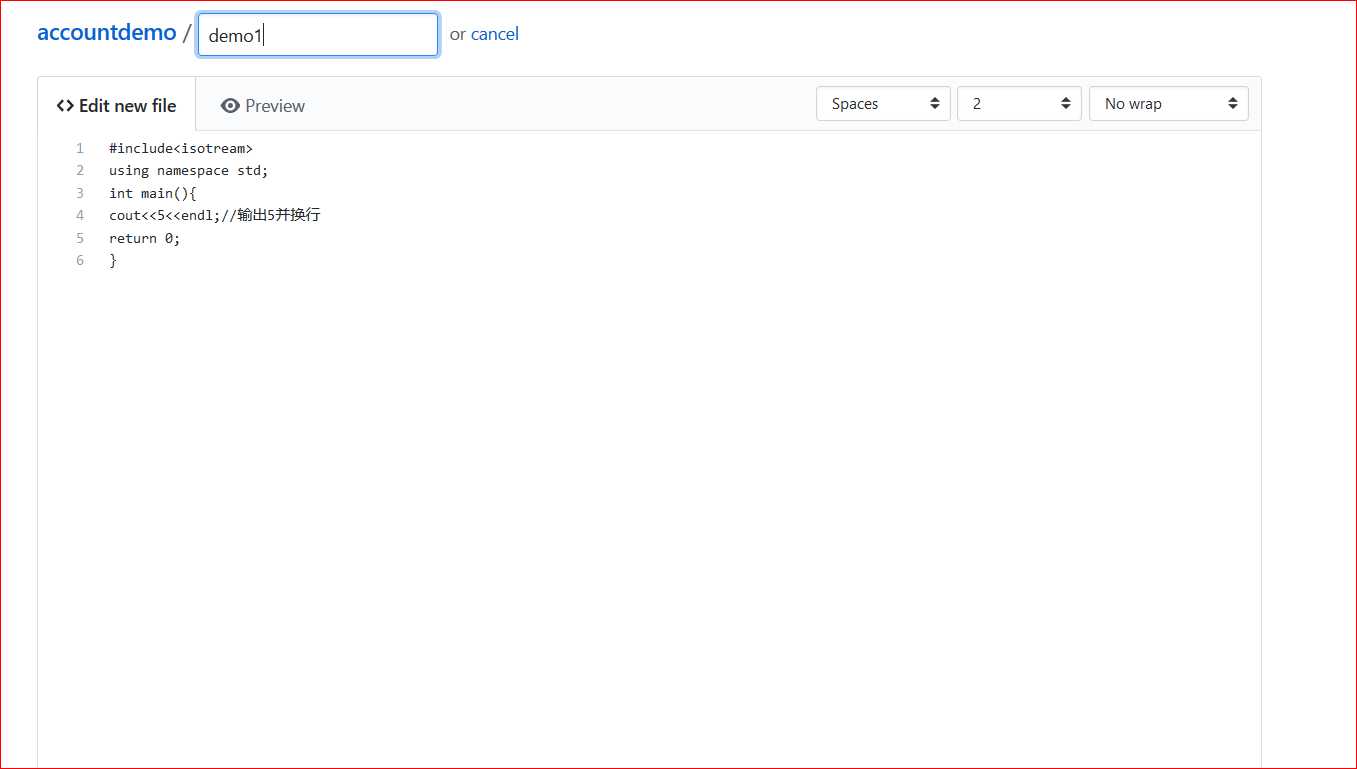Click the eye icon on Preview tab
1357x769 pixels.
point(230,105)
